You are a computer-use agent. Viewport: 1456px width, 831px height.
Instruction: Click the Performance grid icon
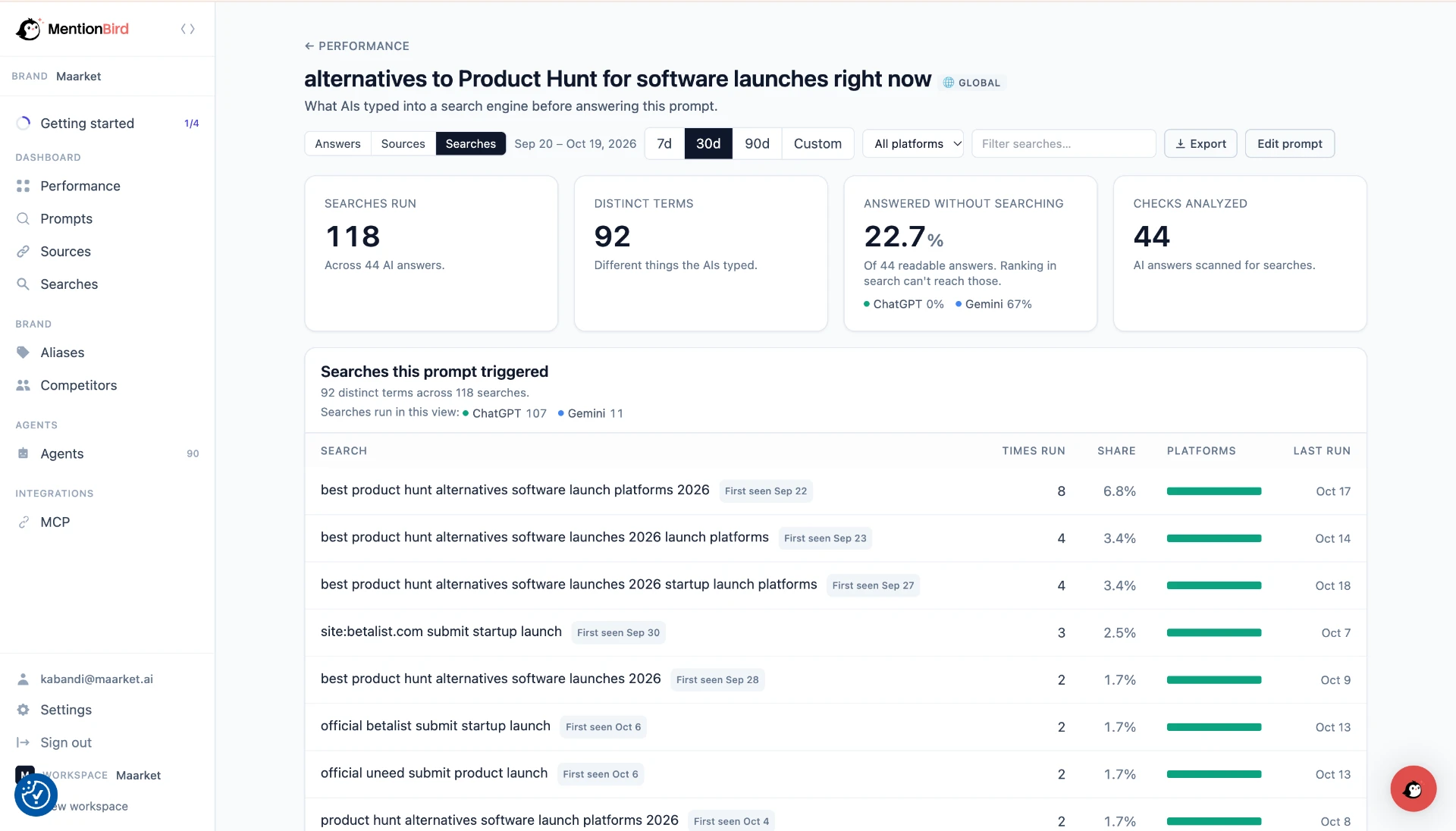[24, 186]
